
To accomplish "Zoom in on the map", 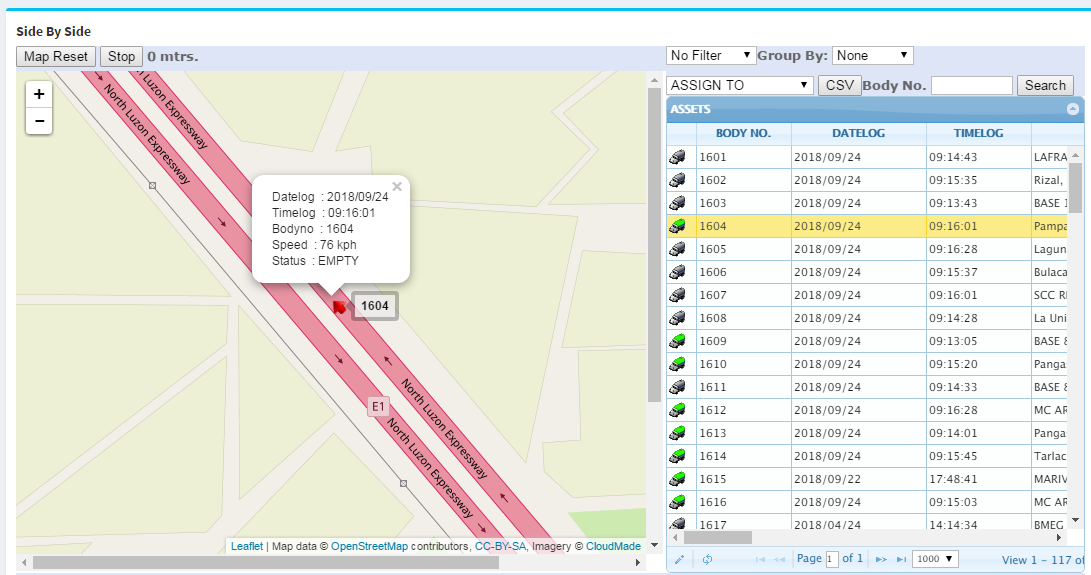I will (x=39, y=95).
